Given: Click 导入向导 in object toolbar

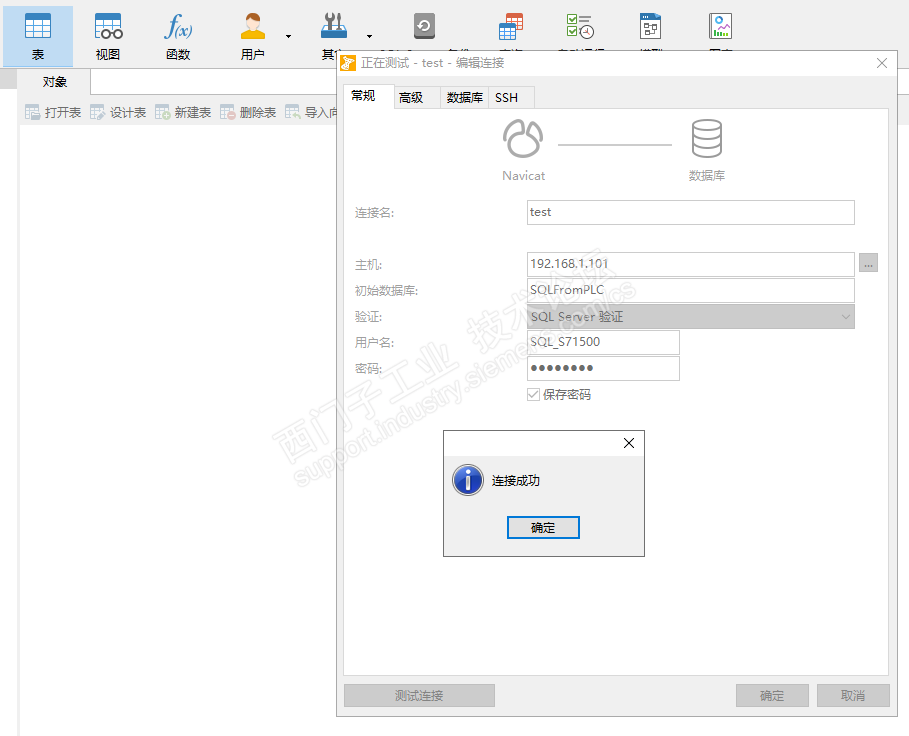Looking at the screenshot, I should 311,112.
